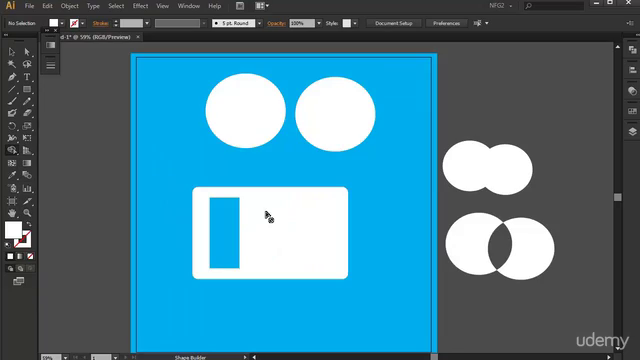Select the Rotate tool
This screenshot has height=360, width=640.
click(x=12, y=126)
